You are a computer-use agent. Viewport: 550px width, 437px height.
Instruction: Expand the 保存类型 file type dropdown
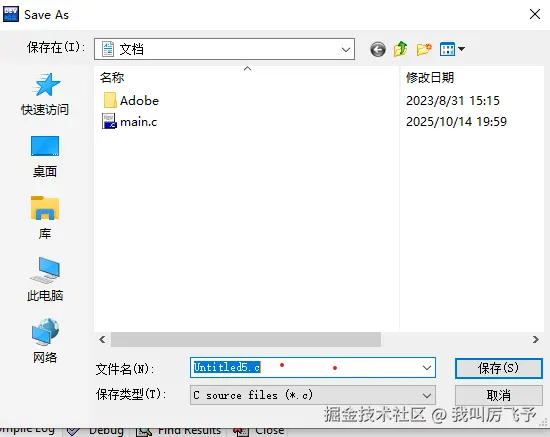click(427, 395)
